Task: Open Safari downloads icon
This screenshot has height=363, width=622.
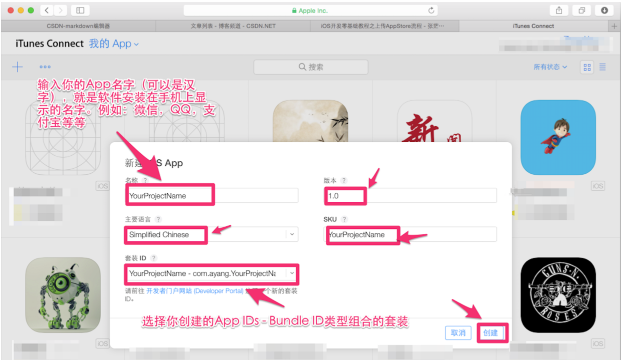Action: click(x=604, y=11)
